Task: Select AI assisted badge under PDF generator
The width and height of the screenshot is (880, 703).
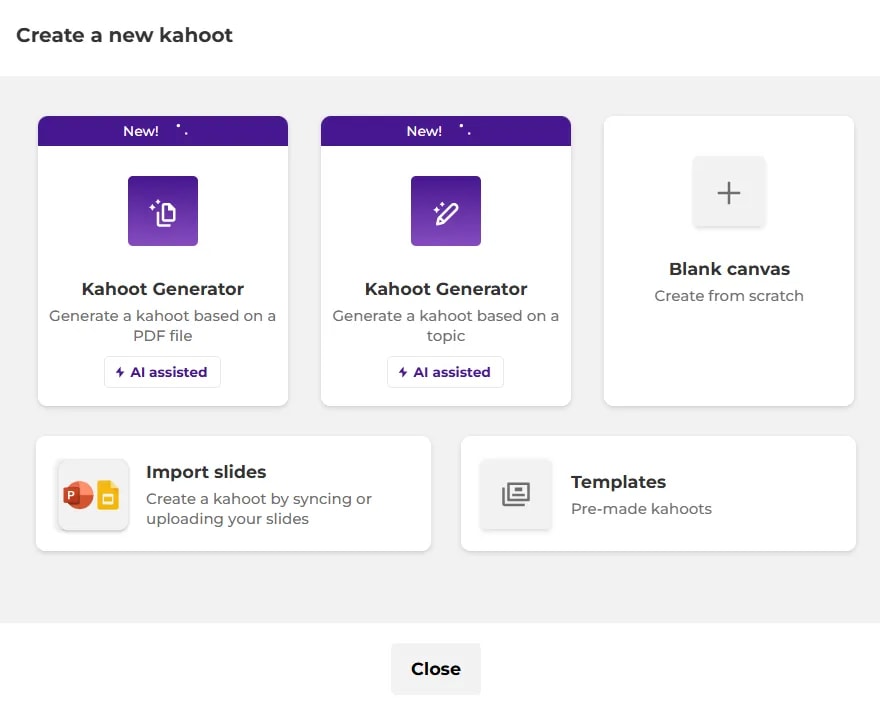Action: 162,372
